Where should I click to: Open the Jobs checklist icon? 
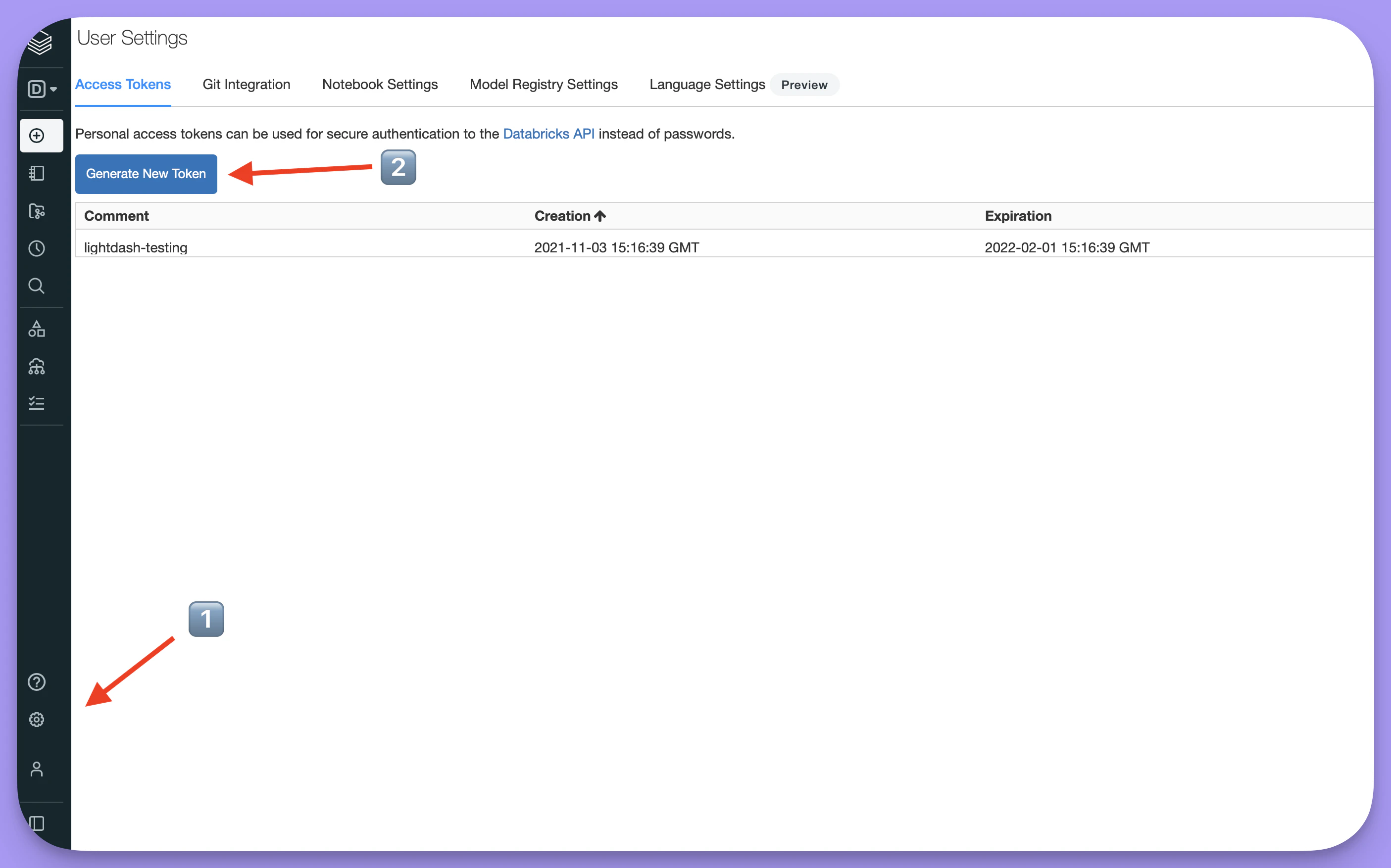[x=37, y=404]
